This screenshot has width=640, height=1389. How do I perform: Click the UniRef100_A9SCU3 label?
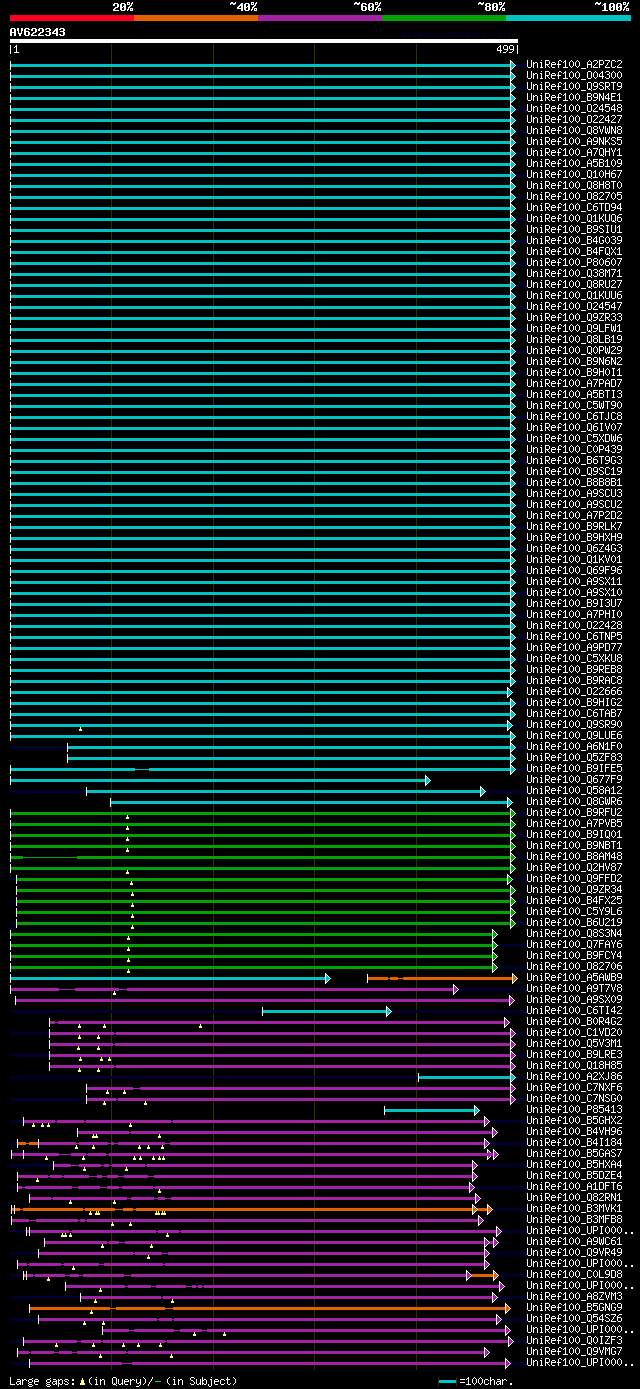coord(574,494)
